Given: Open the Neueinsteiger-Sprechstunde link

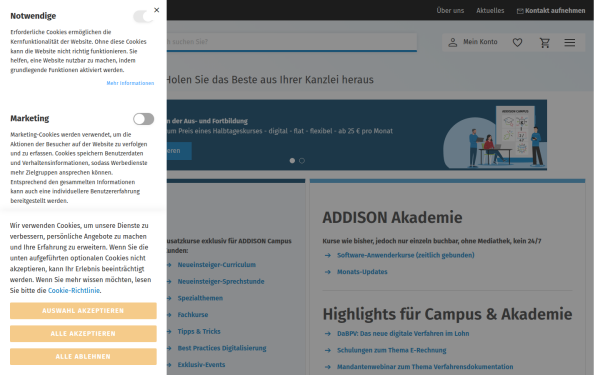Looking at the screenshot, I should coord(221,282).
